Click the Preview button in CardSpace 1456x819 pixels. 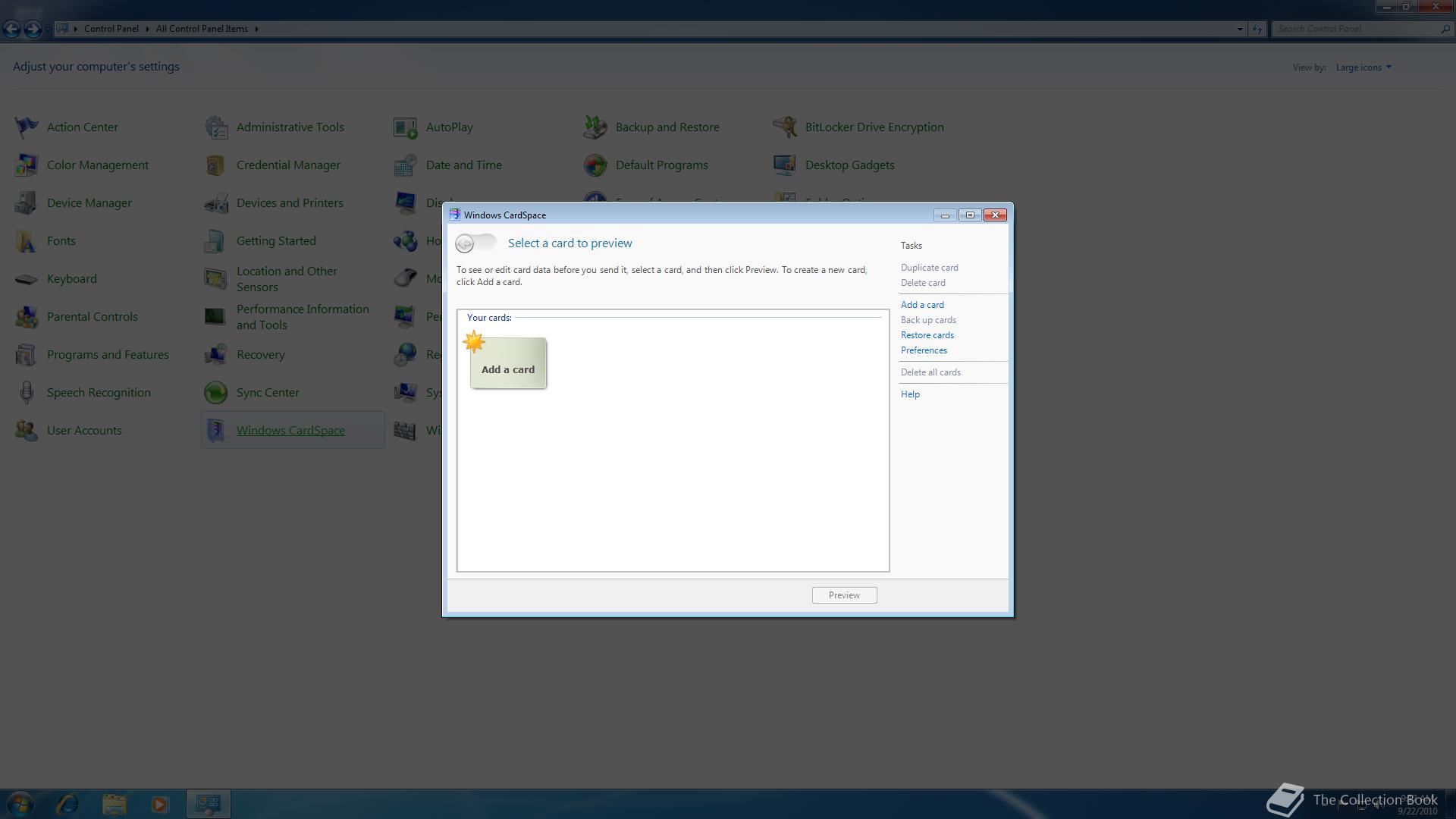coord(844,595)
